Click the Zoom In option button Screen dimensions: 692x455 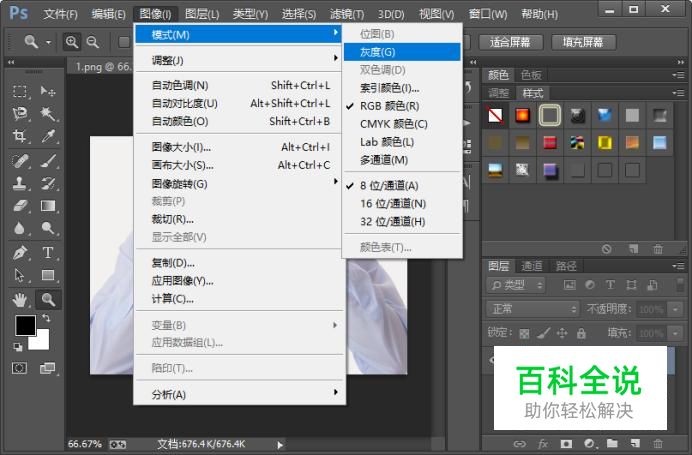[72, 42]
